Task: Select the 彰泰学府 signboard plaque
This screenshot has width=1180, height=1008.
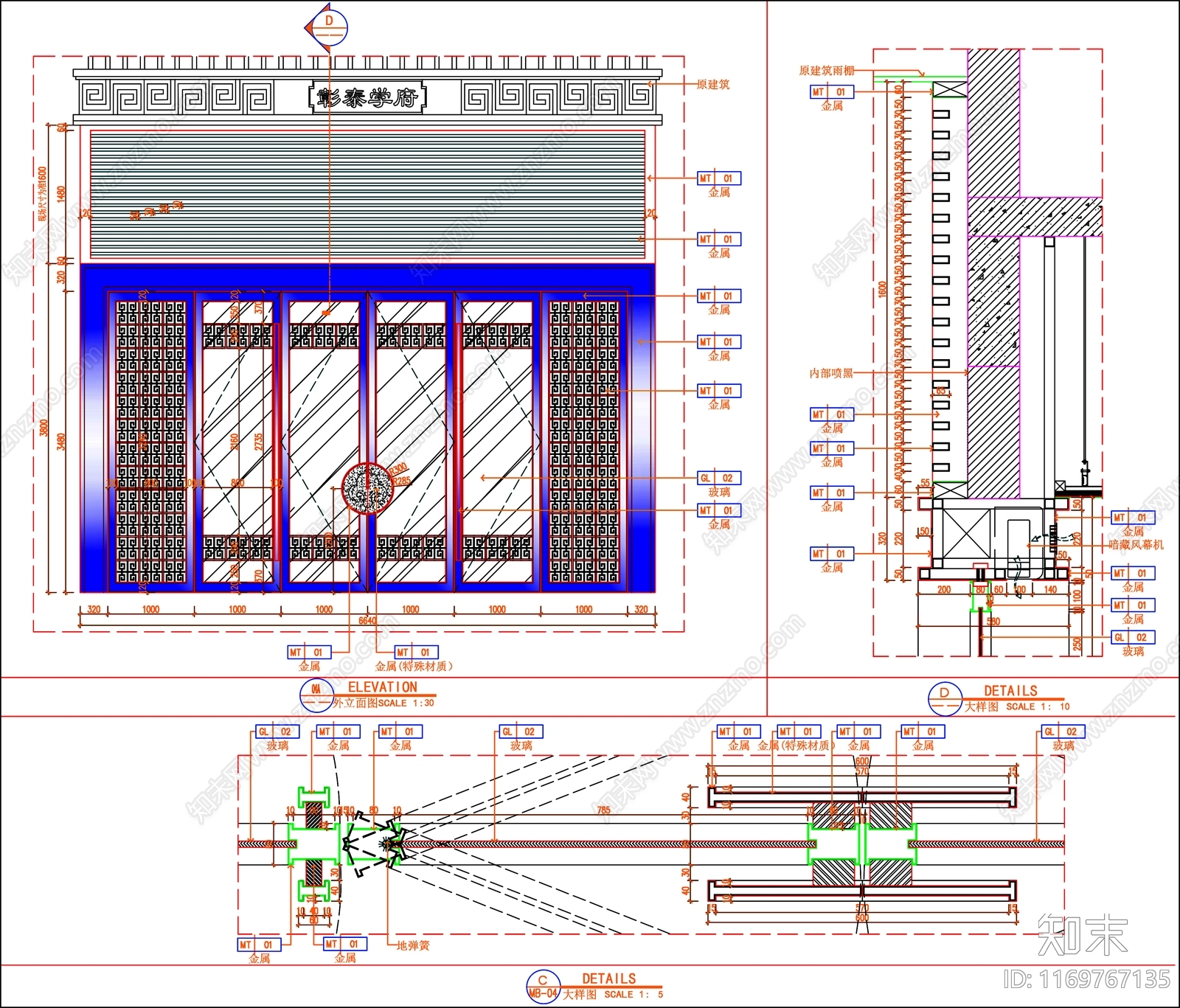Action: point(367,97)
